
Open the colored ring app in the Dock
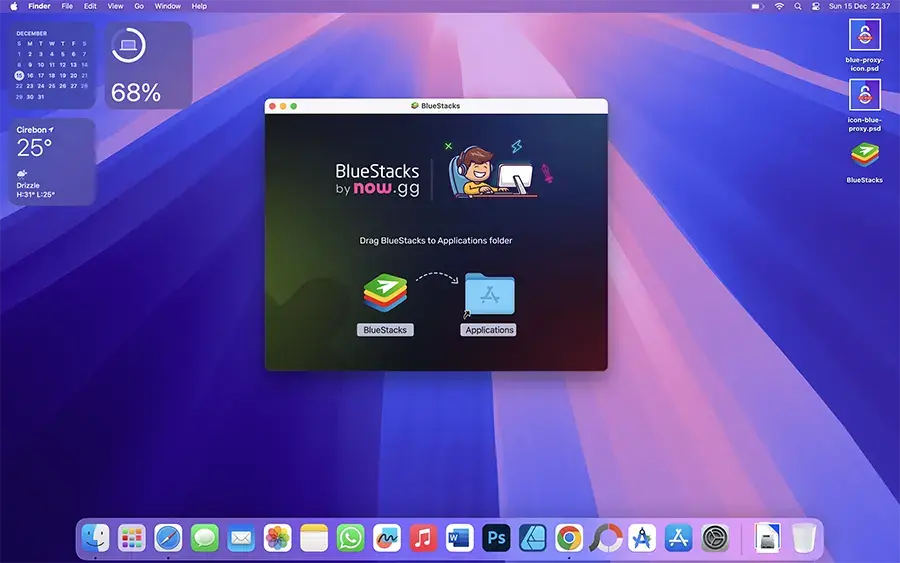click(606, 538)
